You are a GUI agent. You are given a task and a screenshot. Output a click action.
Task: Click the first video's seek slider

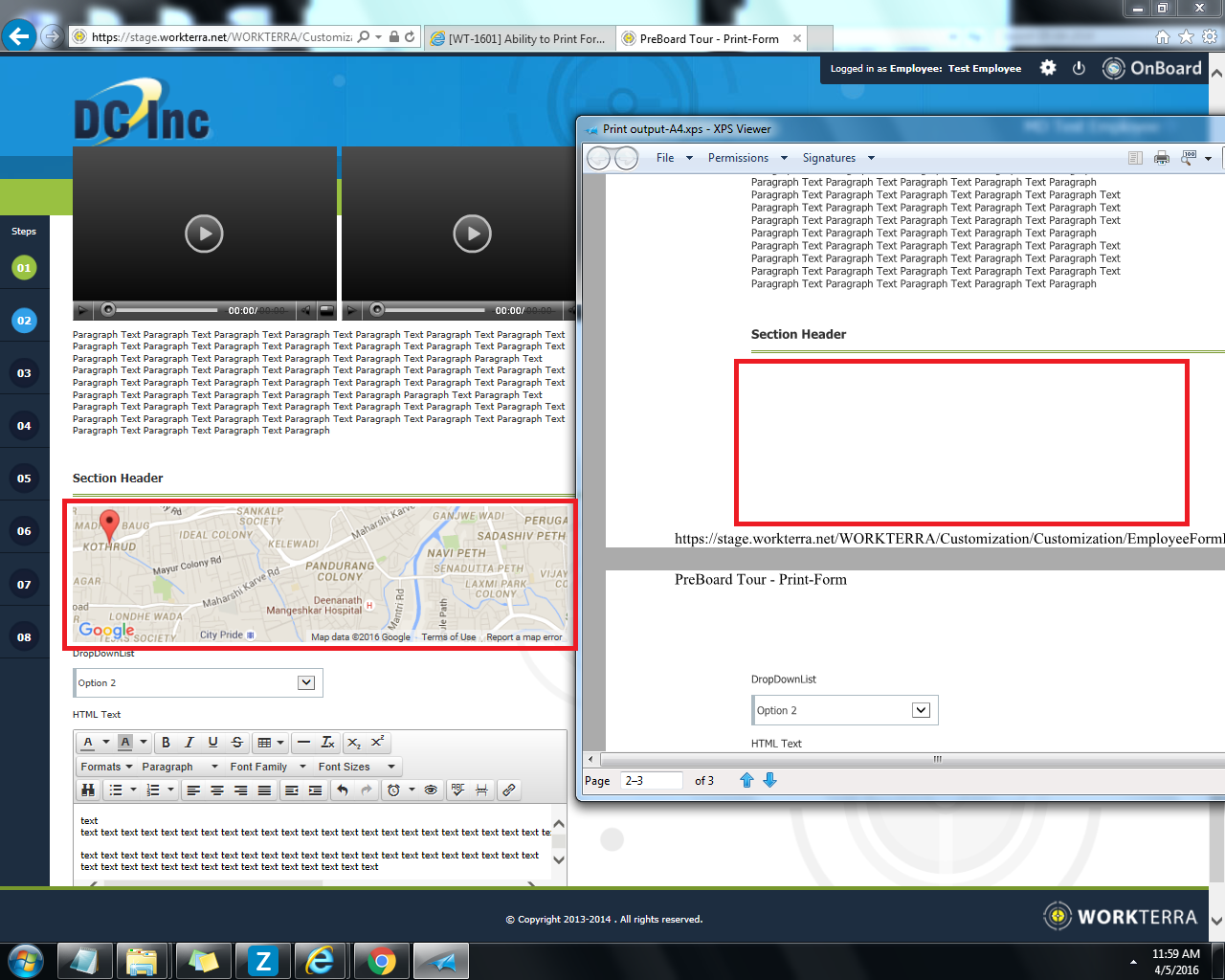(x=163, y=310)
